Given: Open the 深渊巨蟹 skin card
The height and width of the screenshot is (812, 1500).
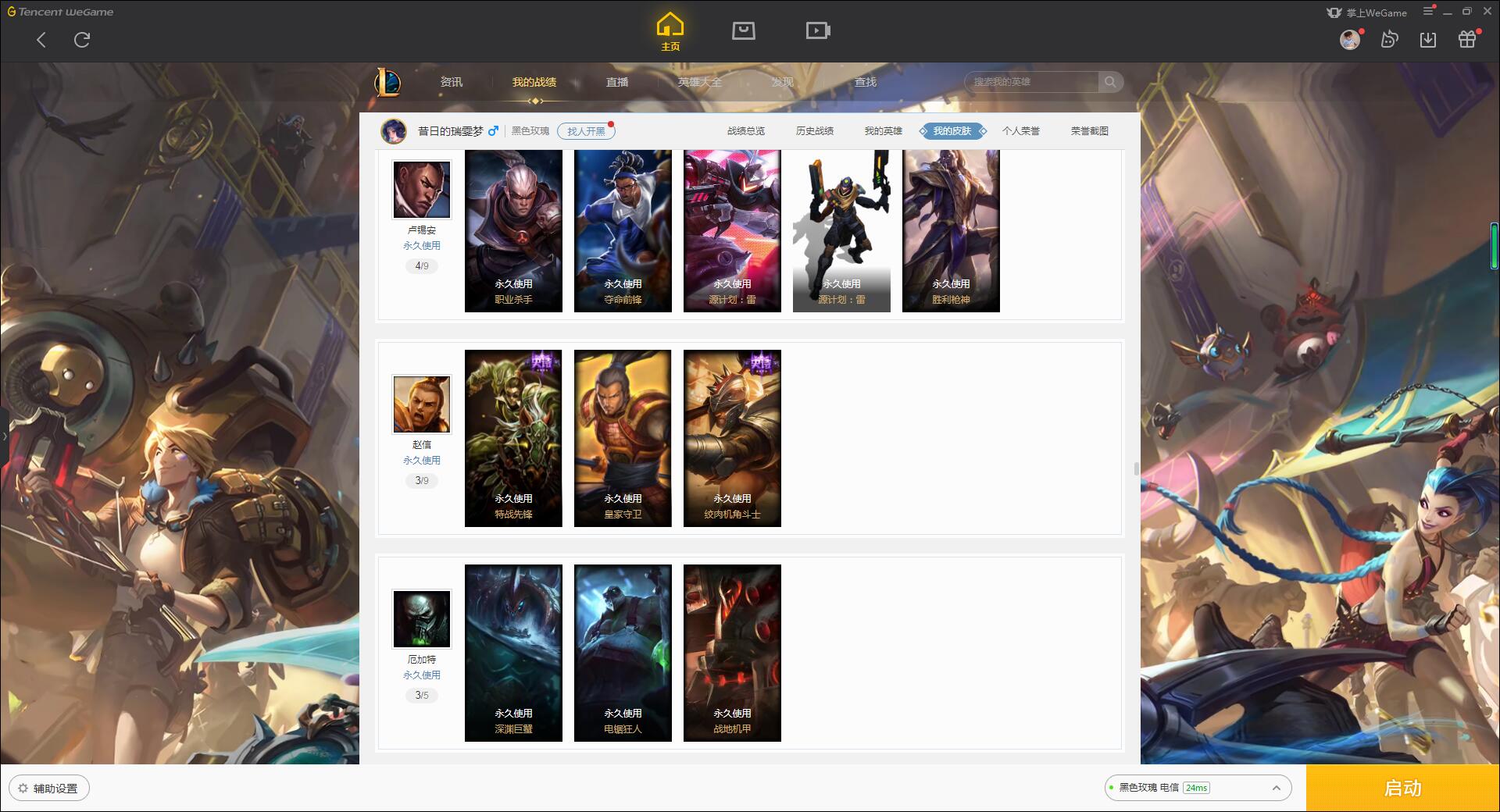Looking at the screenshot, I should click(x=513, y=653).
